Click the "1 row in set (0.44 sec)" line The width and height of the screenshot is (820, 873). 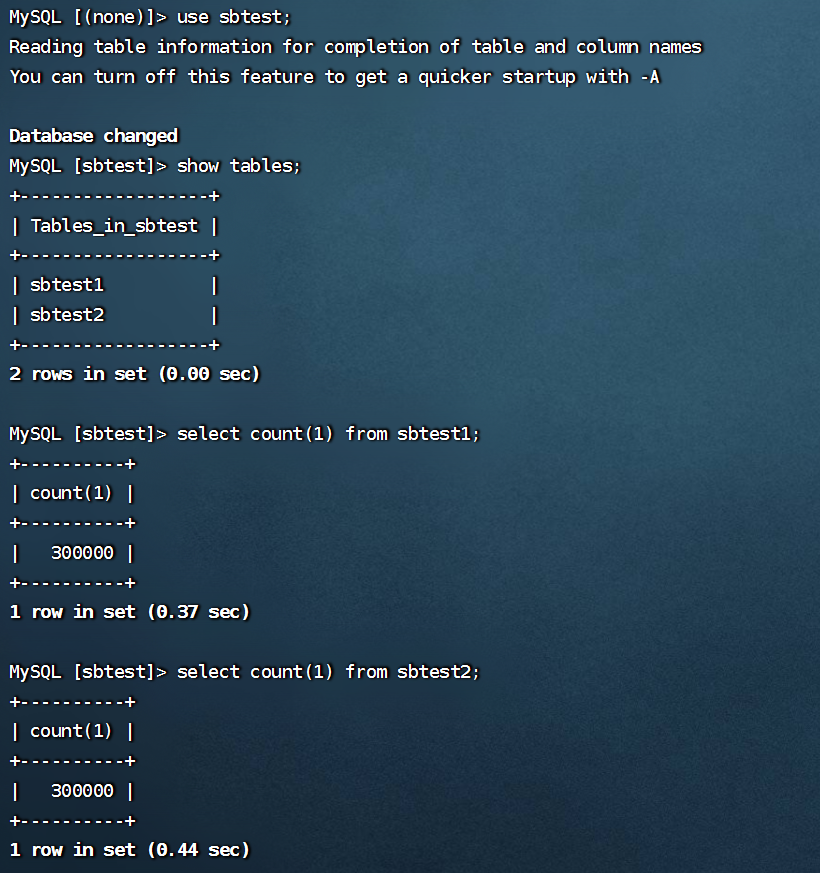tap(129, 850)
